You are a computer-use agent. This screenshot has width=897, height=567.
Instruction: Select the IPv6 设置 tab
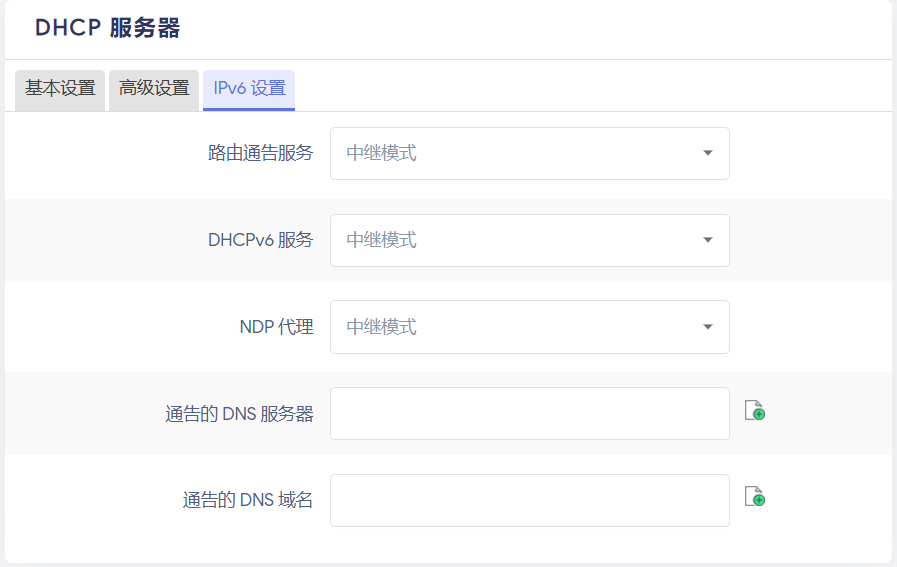click(249, 88)
